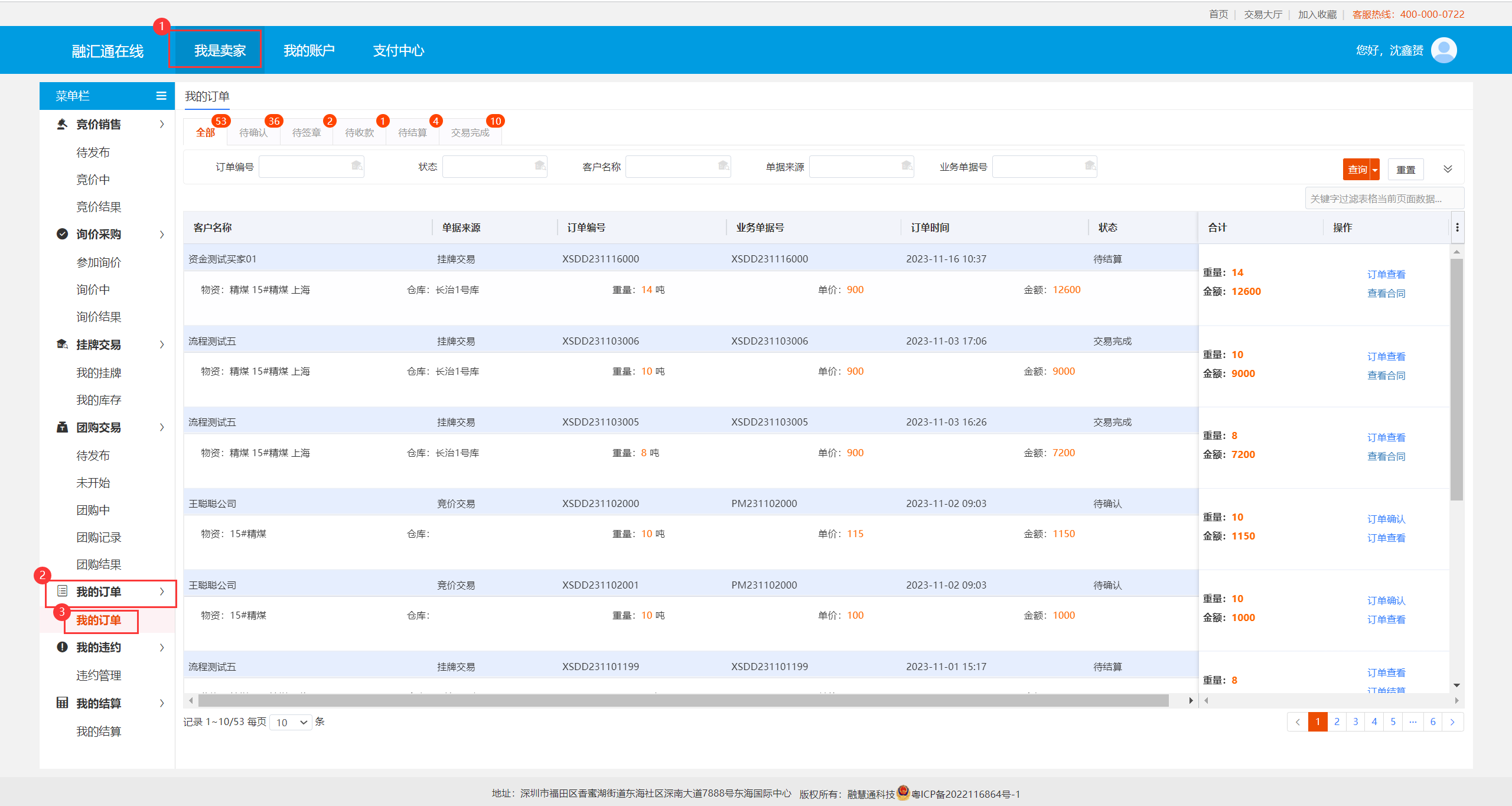The width and height of the screenshot is (1512, 806).
Task: Expand more search filters double-chevron
Action: (x=1448, y=169)
